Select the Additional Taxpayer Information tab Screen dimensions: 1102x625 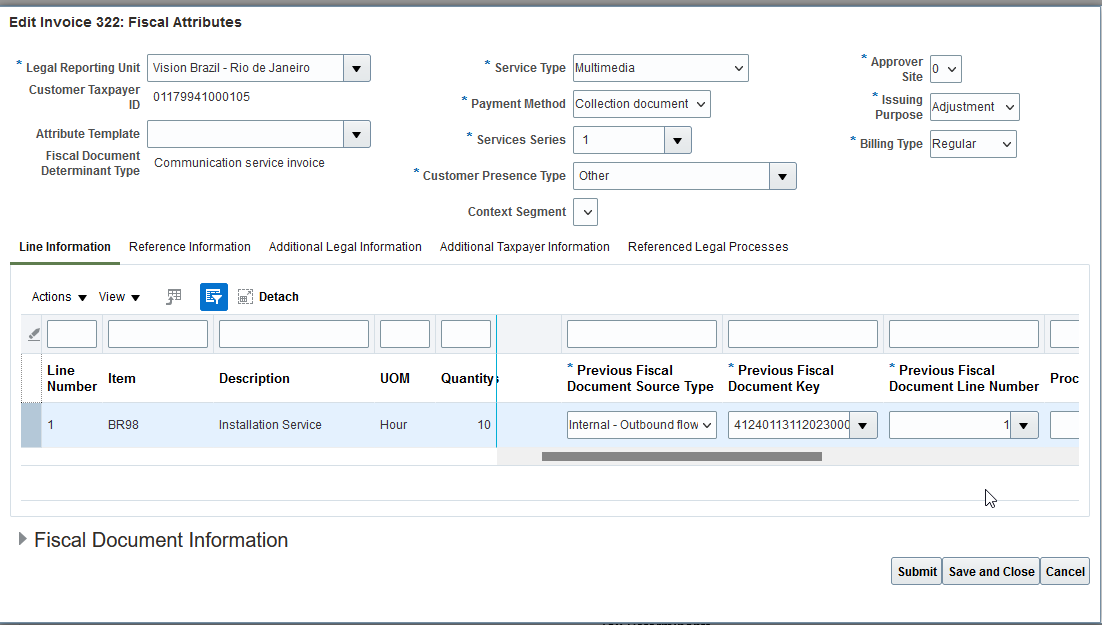pyautogui.click(x=524, y=246)
